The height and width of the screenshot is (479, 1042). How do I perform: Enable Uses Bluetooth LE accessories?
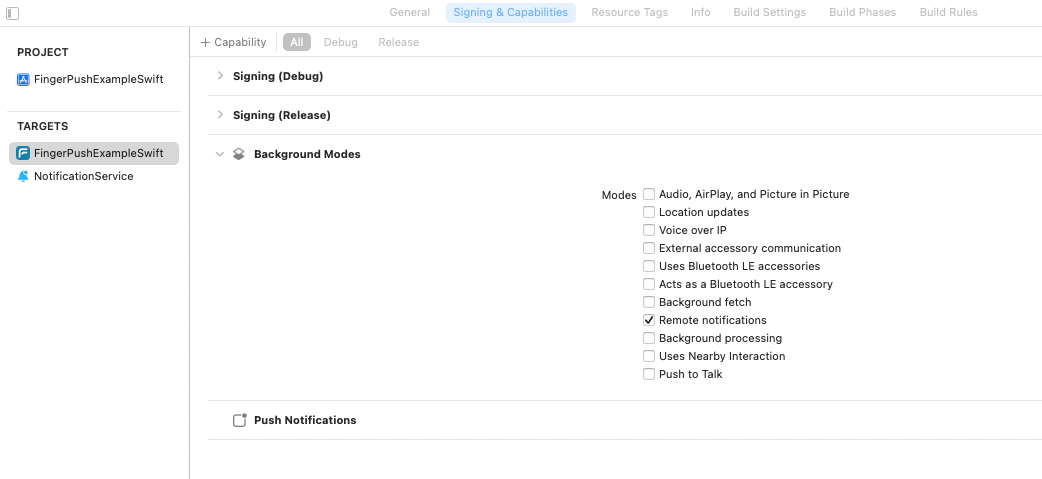tap(649, 266)
